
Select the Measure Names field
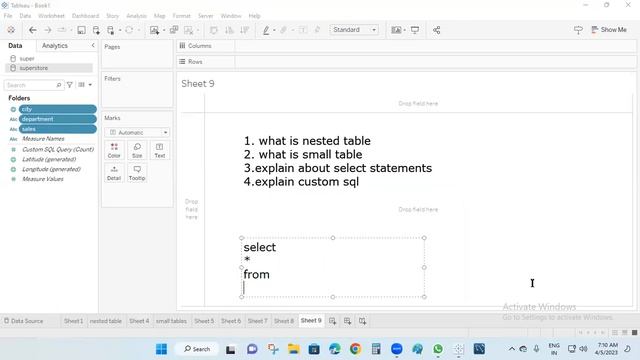click(43, 139)
